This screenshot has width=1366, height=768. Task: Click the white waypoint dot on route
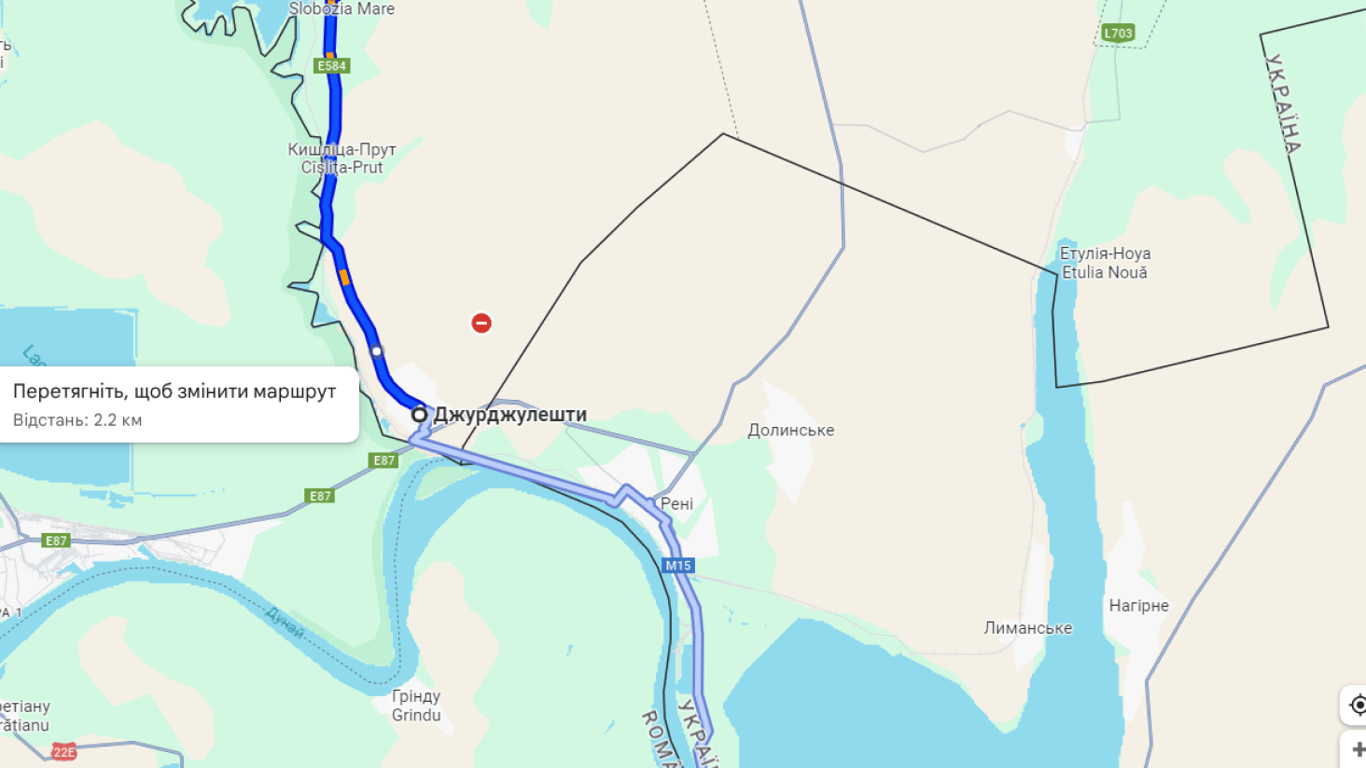(376, 351)
